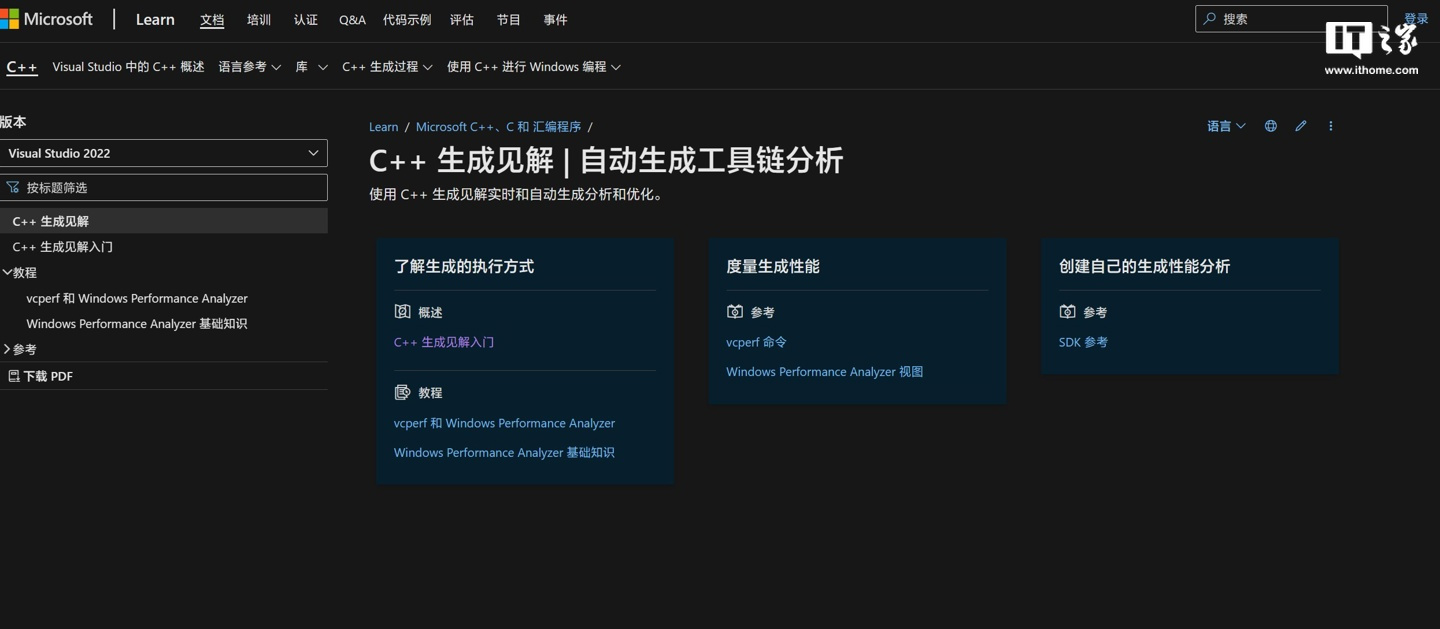Click the globe icon near page title
Image resolution: width=1440 pixels, height=629 pixels.
1270,126
